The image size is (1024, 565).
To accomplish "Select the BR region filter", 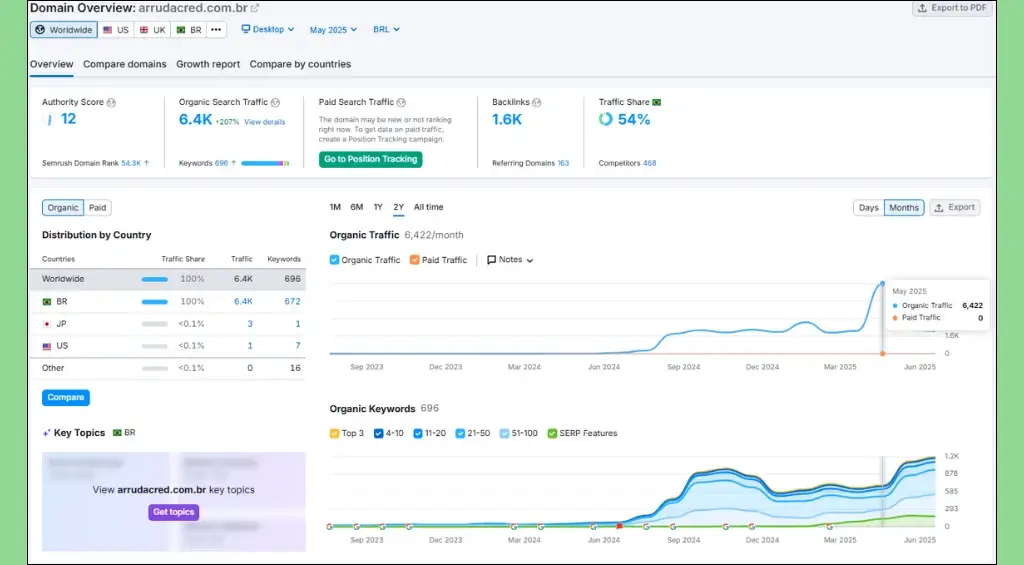I will point(189,30).
